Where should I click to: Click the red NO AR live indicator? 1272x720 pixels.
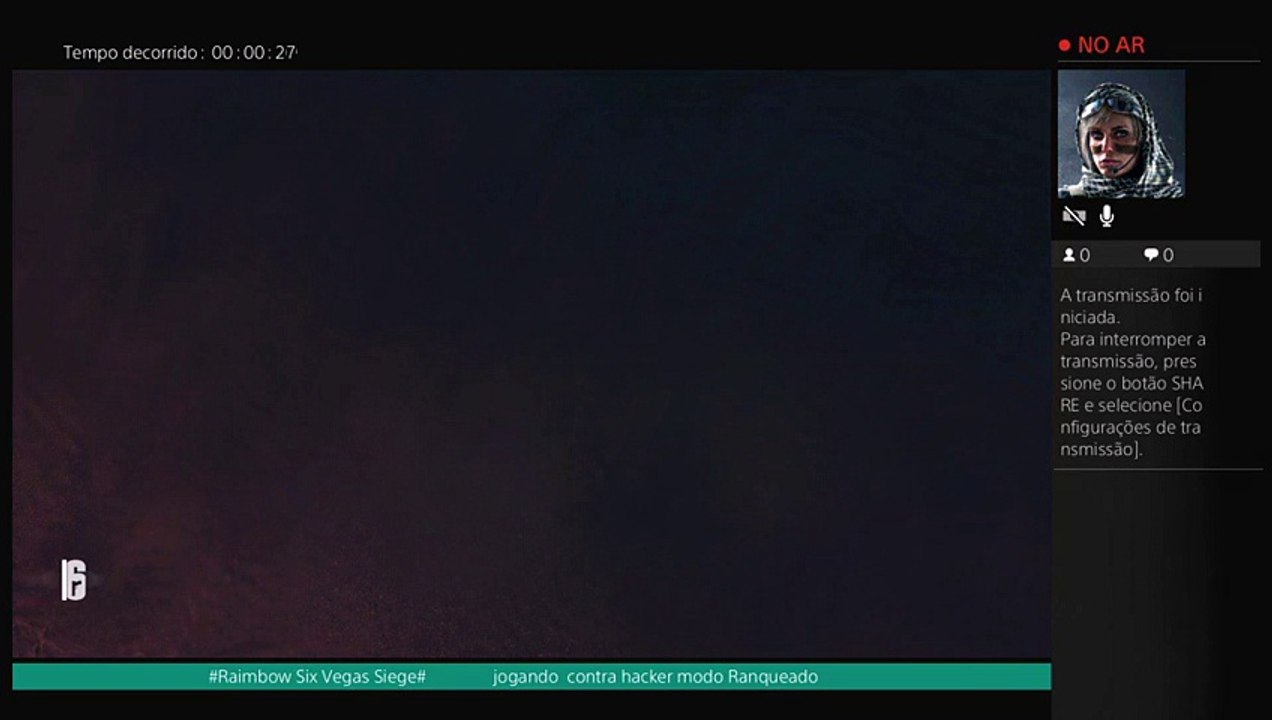1101,45
